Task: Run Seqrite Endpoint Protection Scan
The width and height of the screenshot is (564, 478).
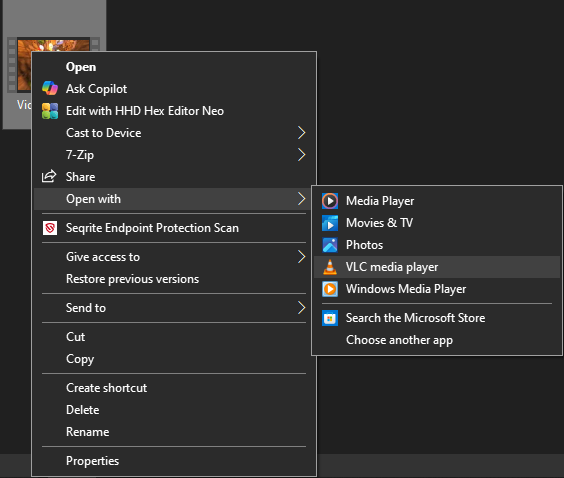Action: point(174,228)
